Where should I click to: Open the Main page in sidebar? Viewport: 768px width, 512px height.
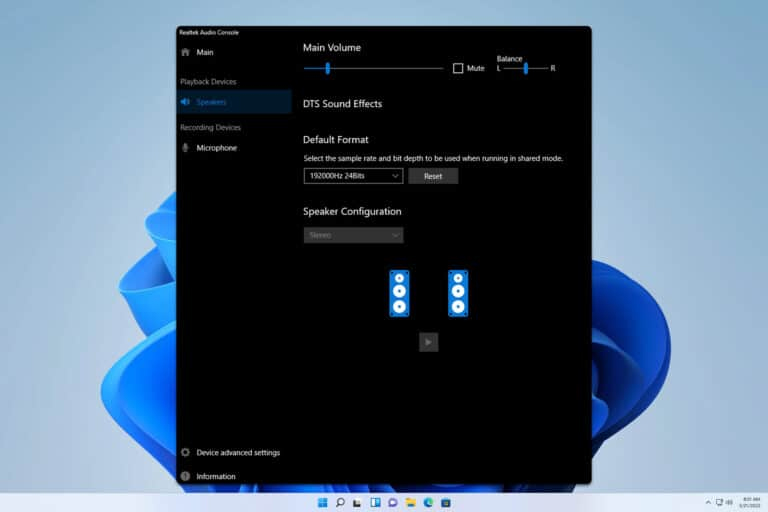point(204,52)
